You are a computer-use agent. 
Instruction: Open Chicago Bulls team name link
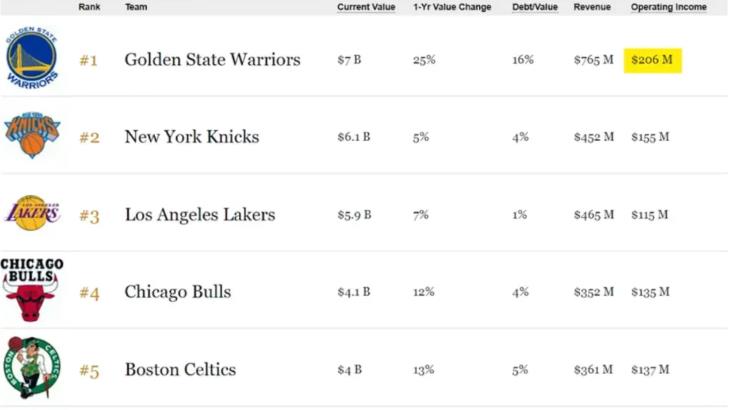tap(177, 292)
